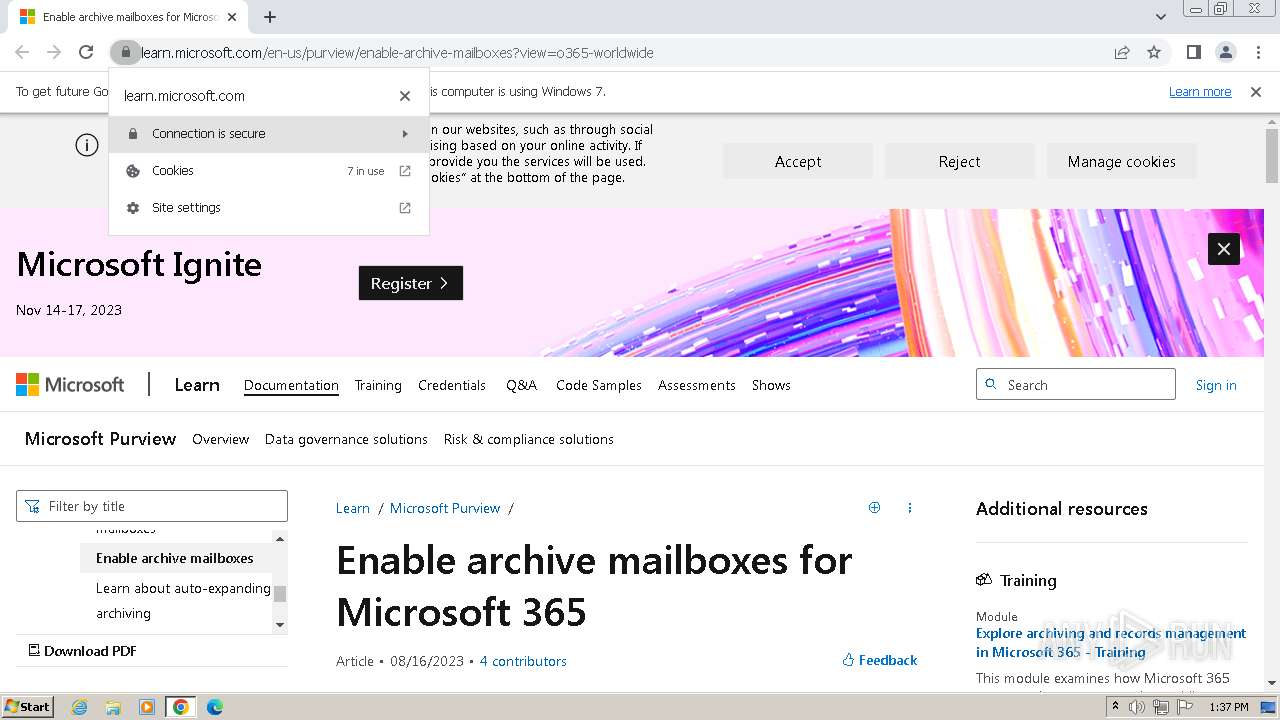Select the Training nav item

click(378, 385)
